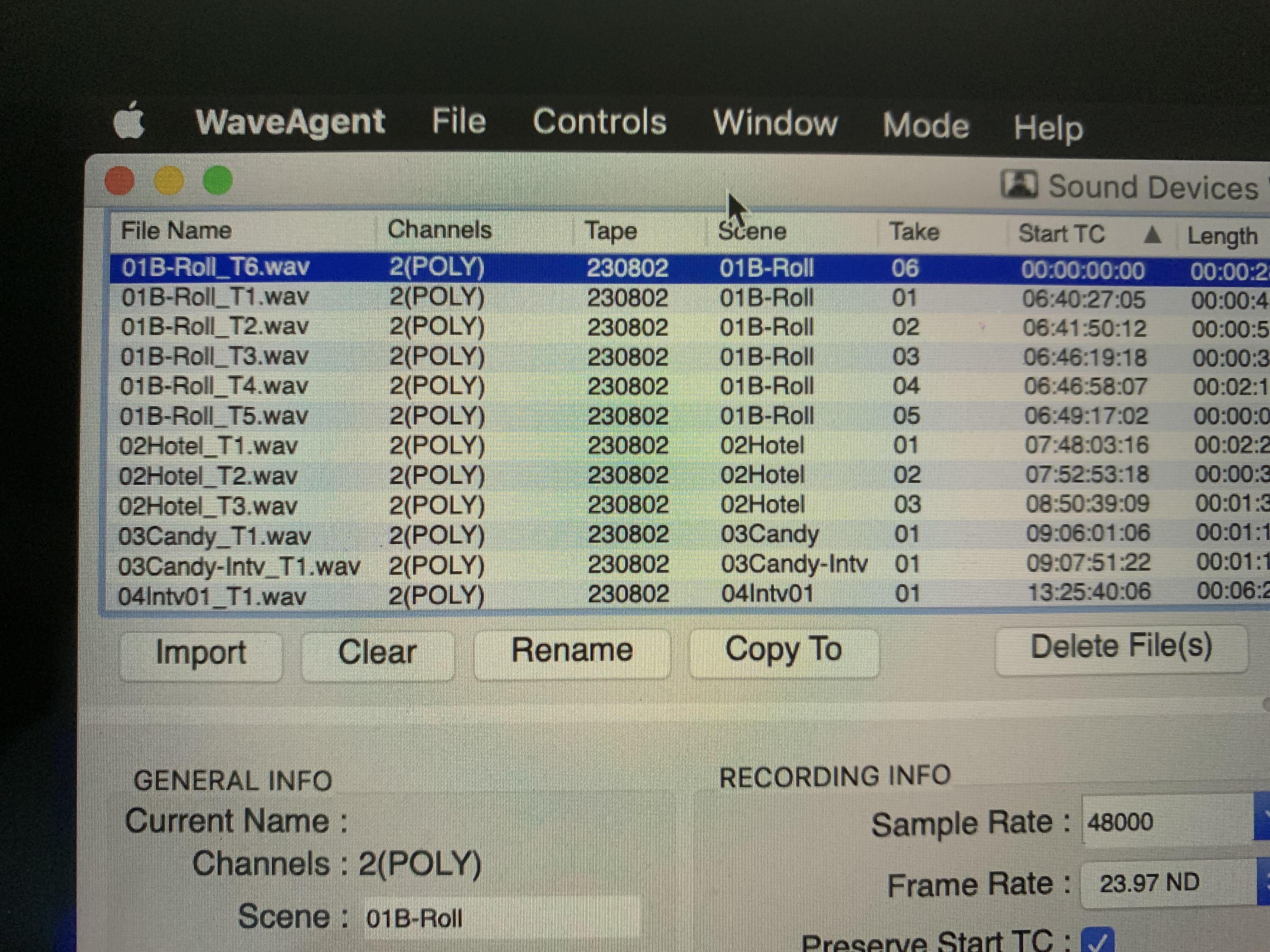Select the file 03Candy-Intv_T1.wav
The image size is (1270, 952).
239,567
